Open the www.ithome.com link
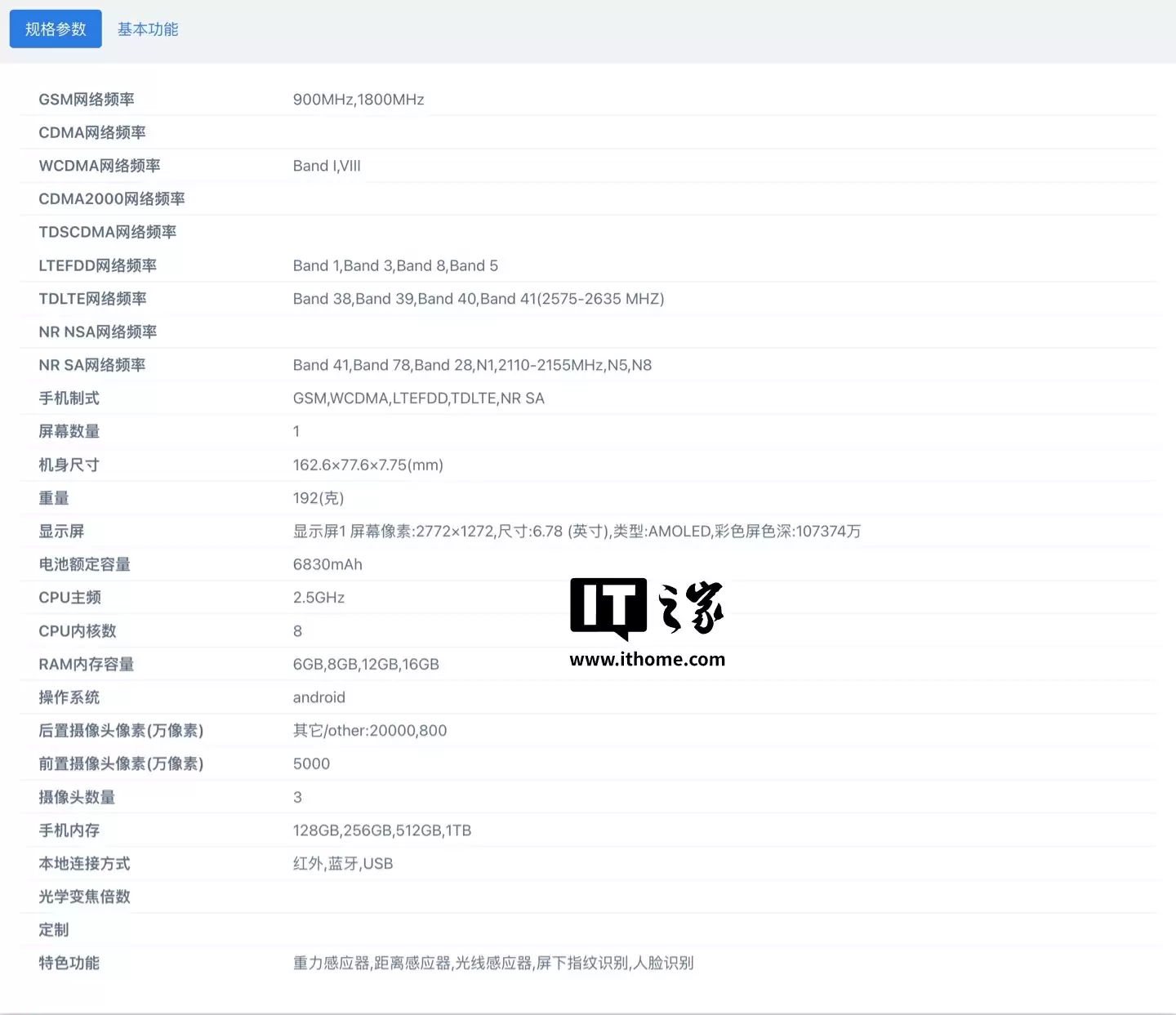1176x1015 pixels. [x=648, y=659]
